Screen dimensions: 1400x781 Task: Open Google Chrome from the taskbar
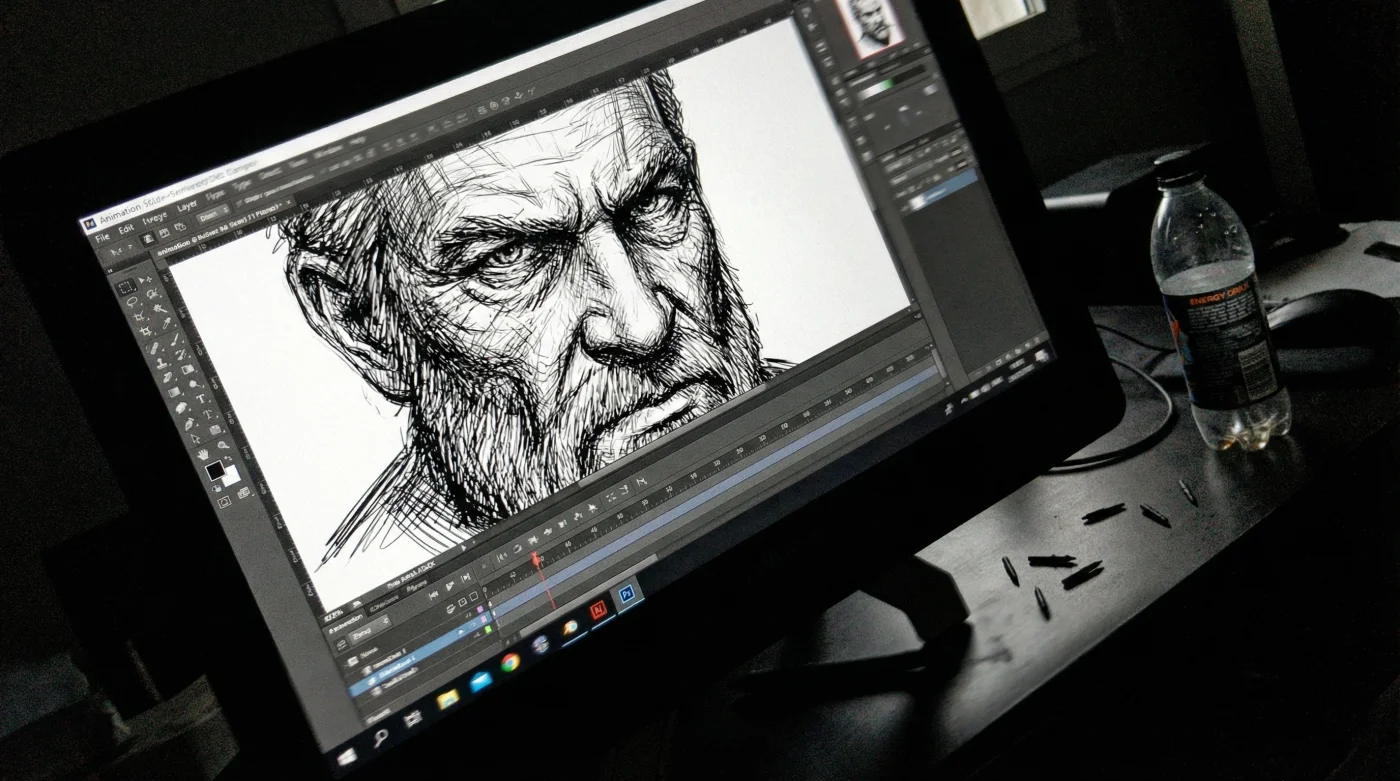click(510, 661)
